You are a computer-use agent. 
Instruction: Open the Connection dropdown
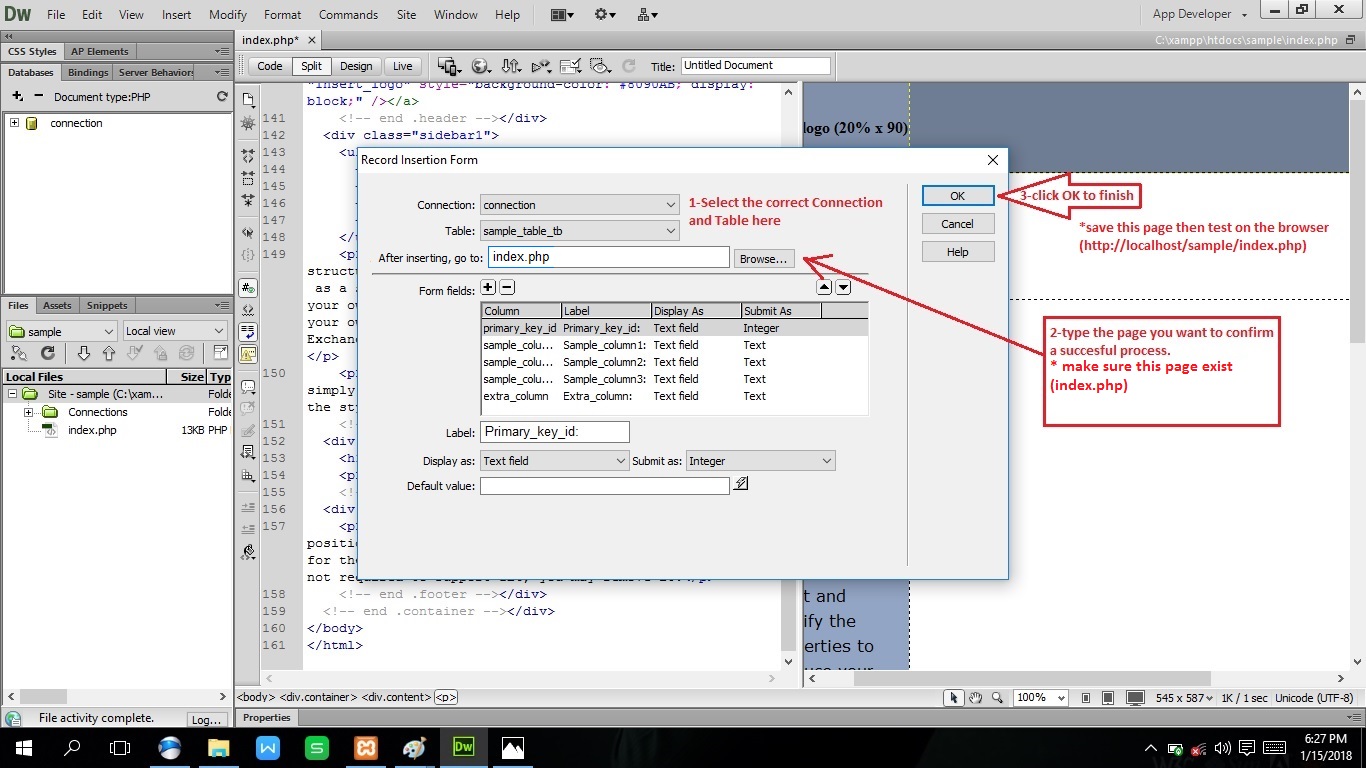click(x=579, y=205)
